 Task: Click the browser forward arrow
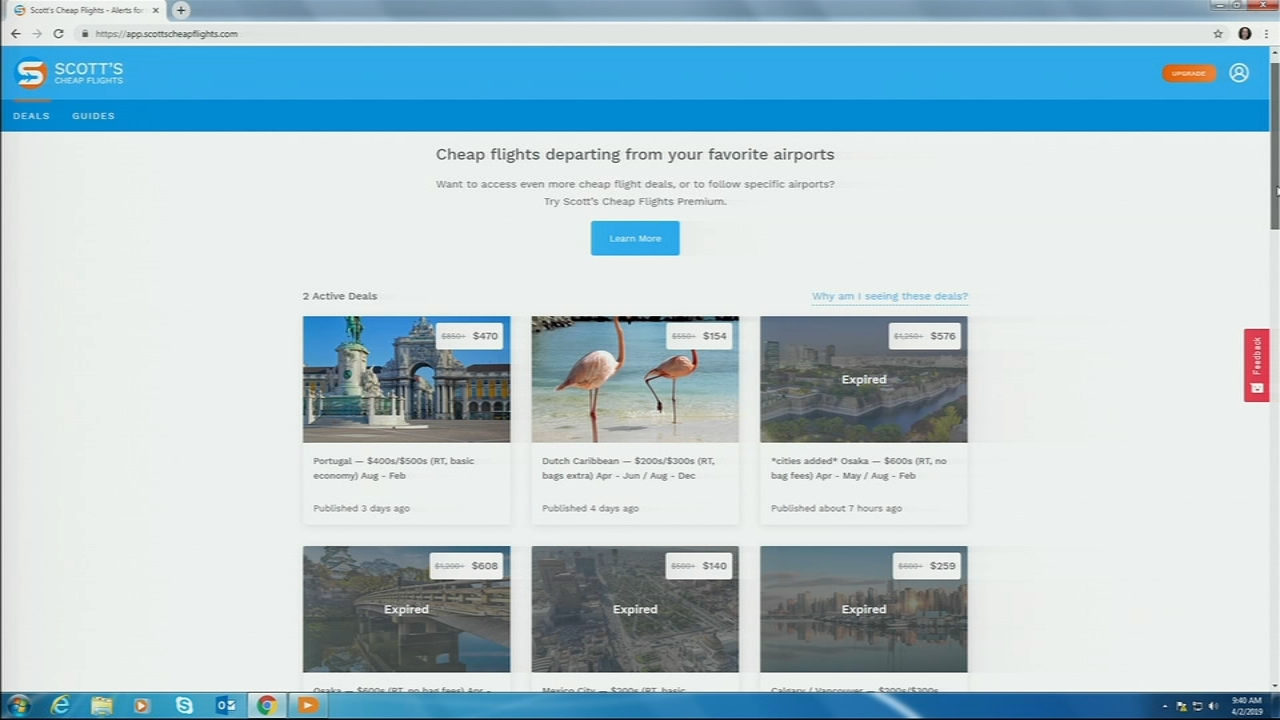37,33
